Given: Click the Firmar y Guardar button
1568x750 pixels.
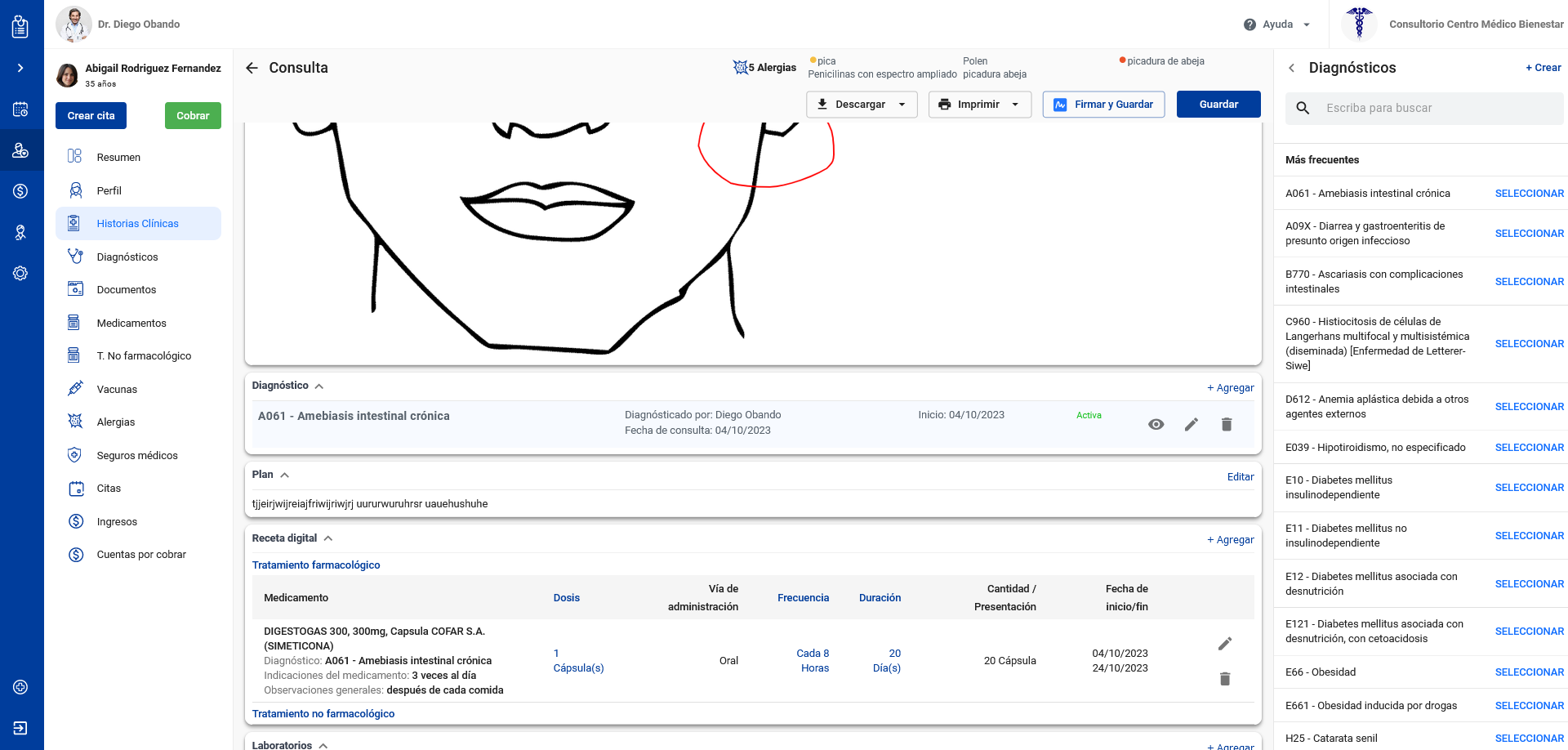Looking at the screenshot, I should (x=1103, y=105).
